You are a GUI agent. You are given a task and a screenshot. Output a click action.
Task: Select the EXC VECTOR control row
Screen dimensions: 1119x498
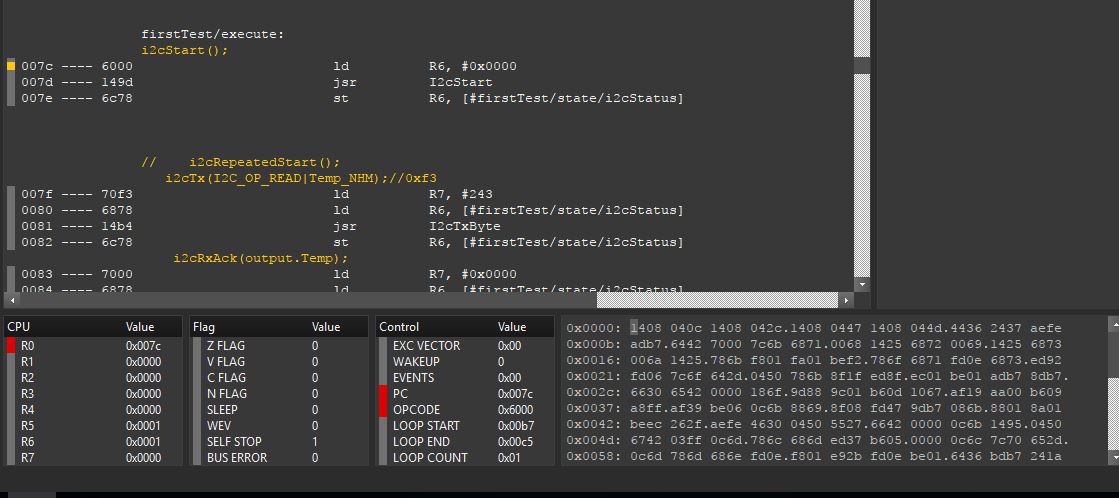465,345
